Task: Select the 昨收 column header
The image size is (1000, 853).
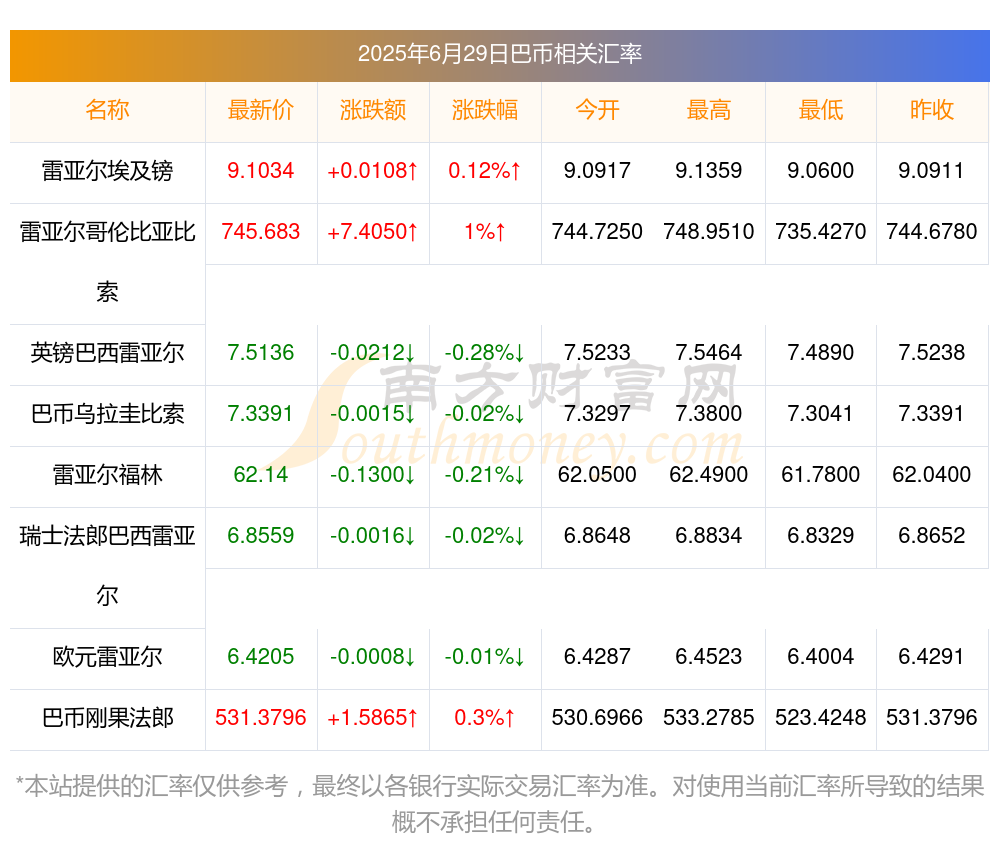Action: tap(932, 110)
